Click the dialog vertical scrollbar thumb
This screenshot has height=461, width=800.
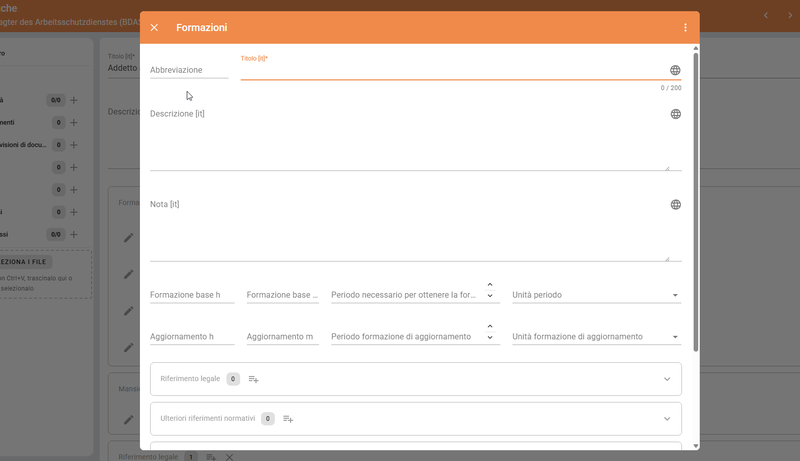point(696,202)
